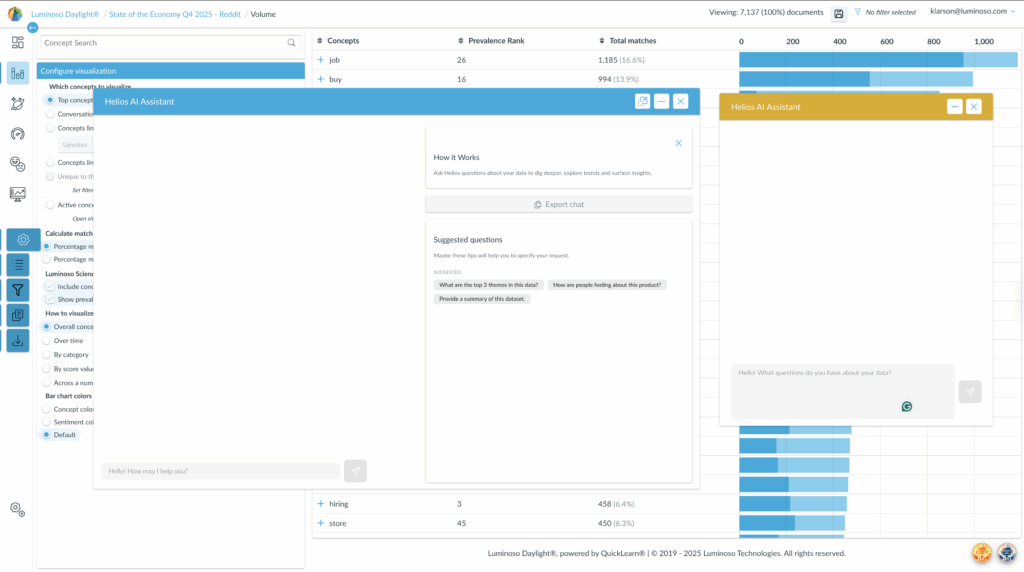The height and width of the screenshot is (572, 1024).
Task: Click the Sentiment faces sidebar icon
Action: [x=17, y=163]
